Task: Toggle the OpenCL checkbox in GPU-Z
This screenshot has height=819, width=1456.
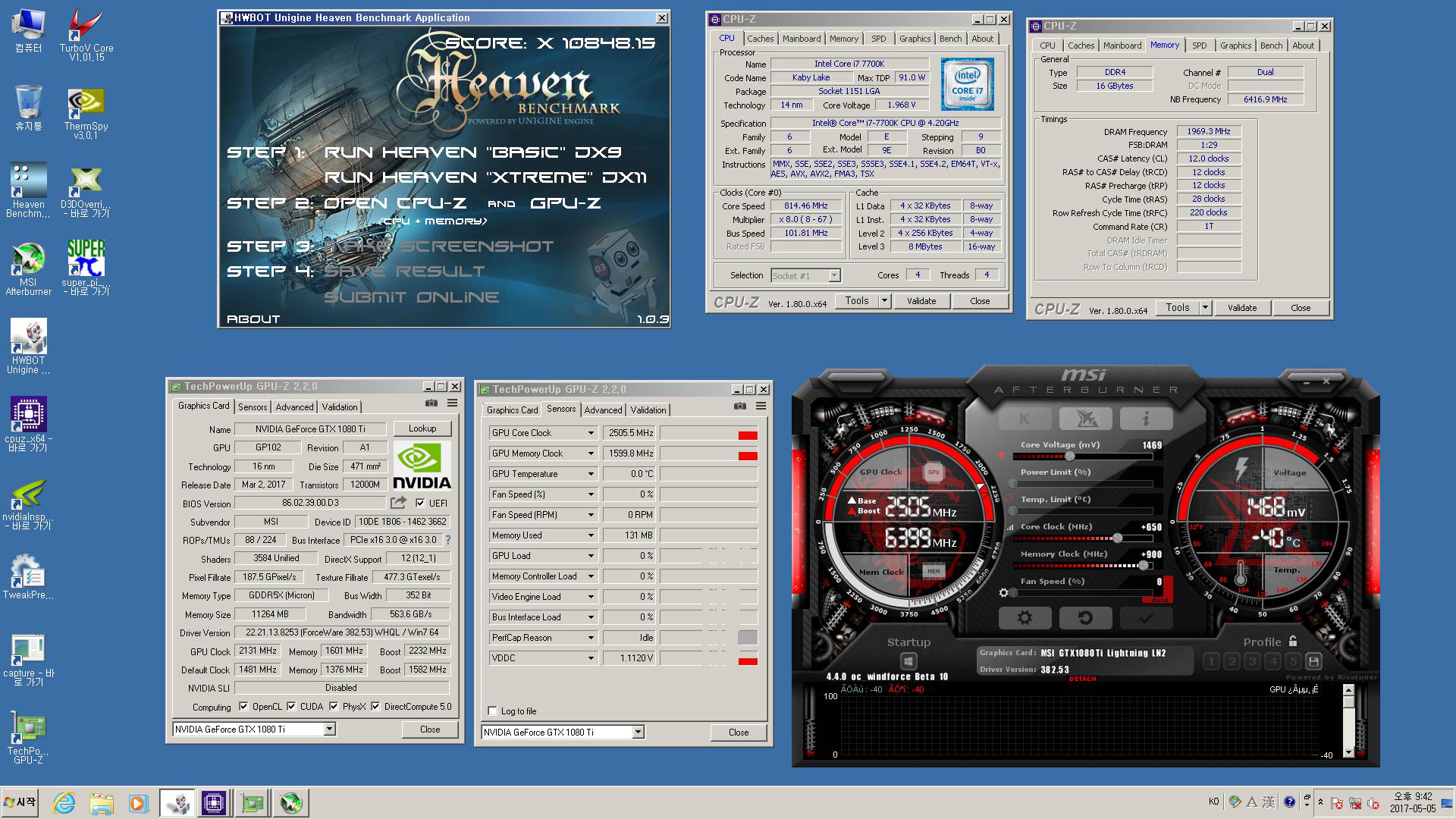Action: click(243, 706)
